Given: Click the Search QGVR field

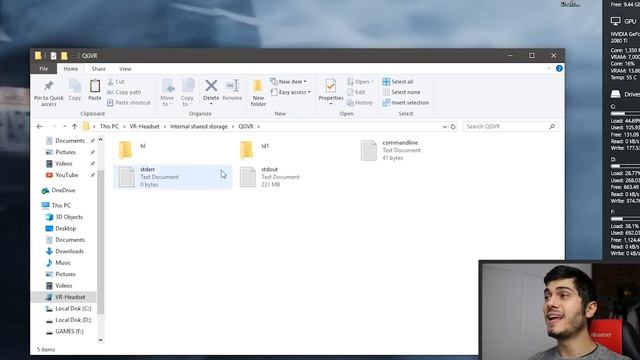Looking at the screenshot, I should tap(510, 127).
